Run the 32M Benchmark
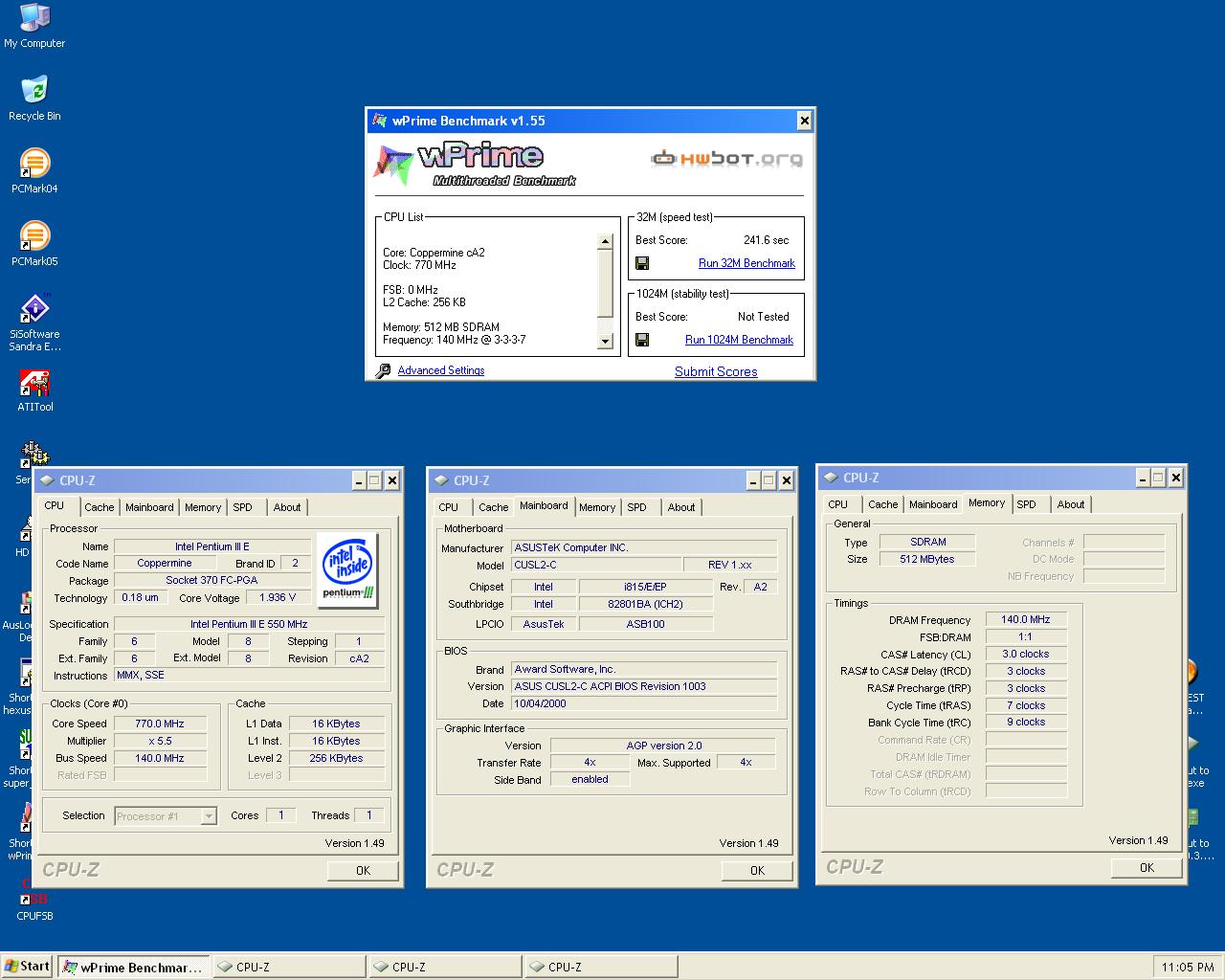The height and width of the screenshot is (980, 1225). (746, 263)
